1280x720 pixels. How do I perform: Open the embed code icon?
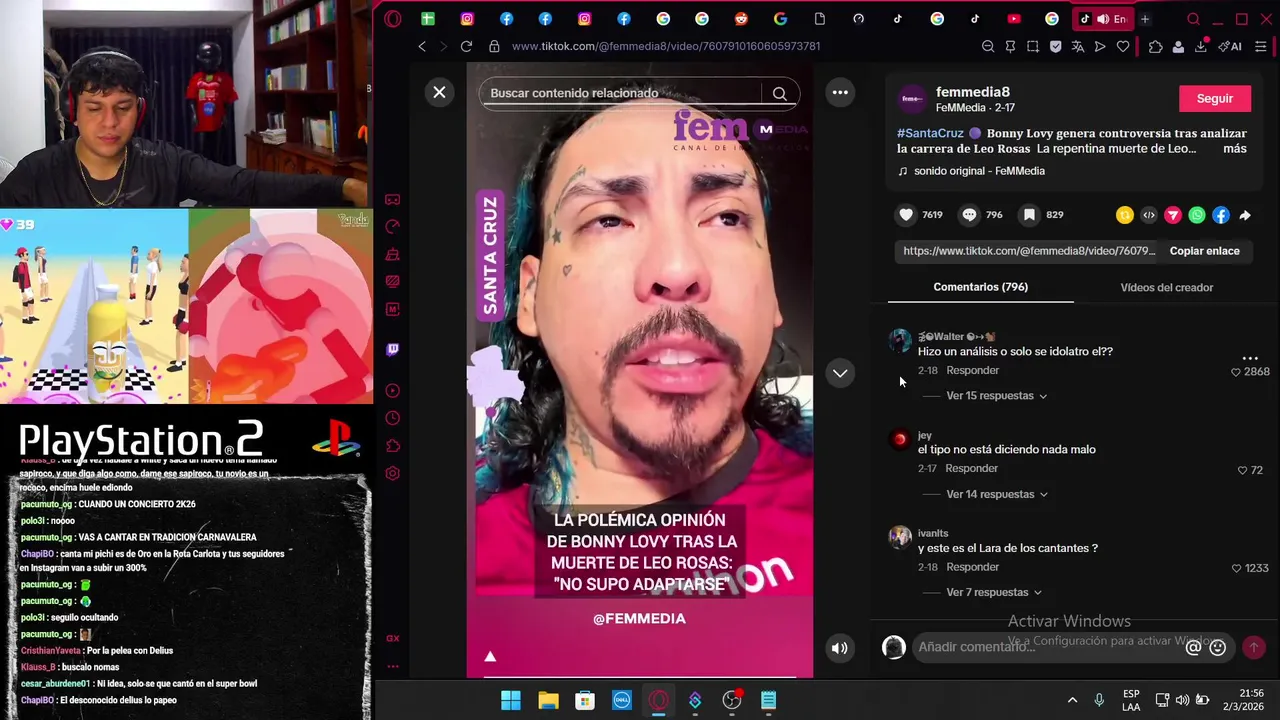(x=1149, y=215)
